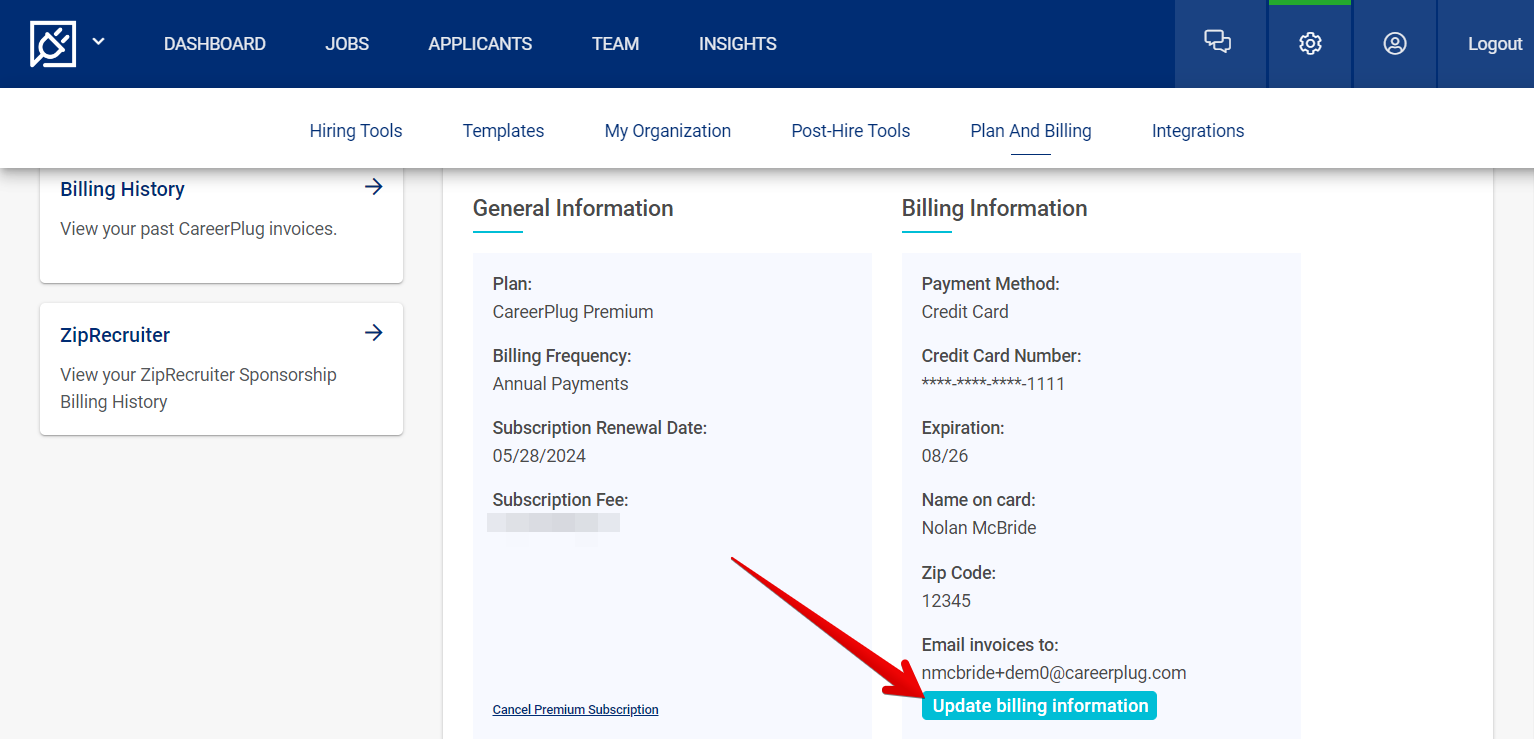
Task: Click the ZipRecruiter arrow icon
Action: coord(374,333)
